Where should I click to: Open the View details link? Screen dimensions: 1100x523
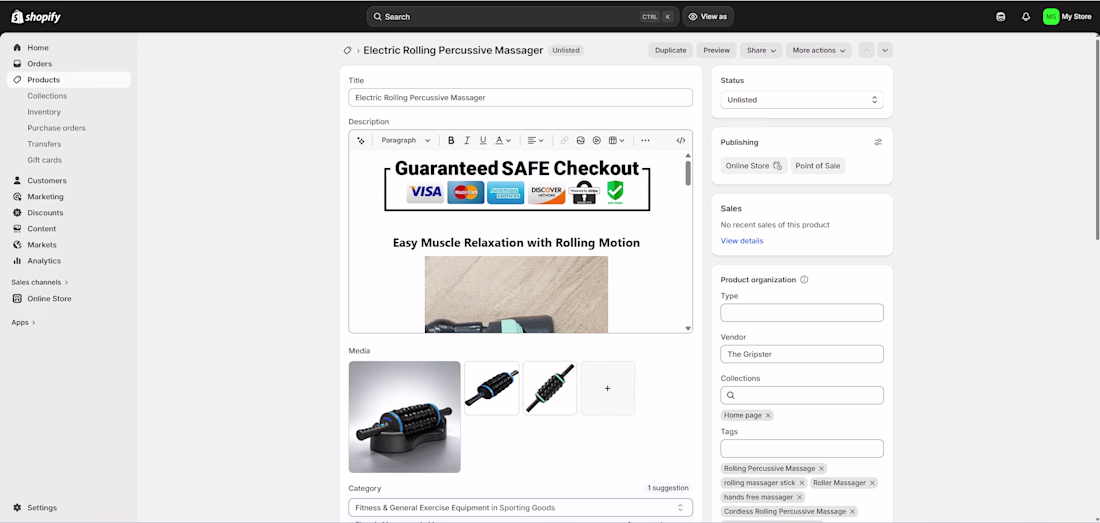742,240
